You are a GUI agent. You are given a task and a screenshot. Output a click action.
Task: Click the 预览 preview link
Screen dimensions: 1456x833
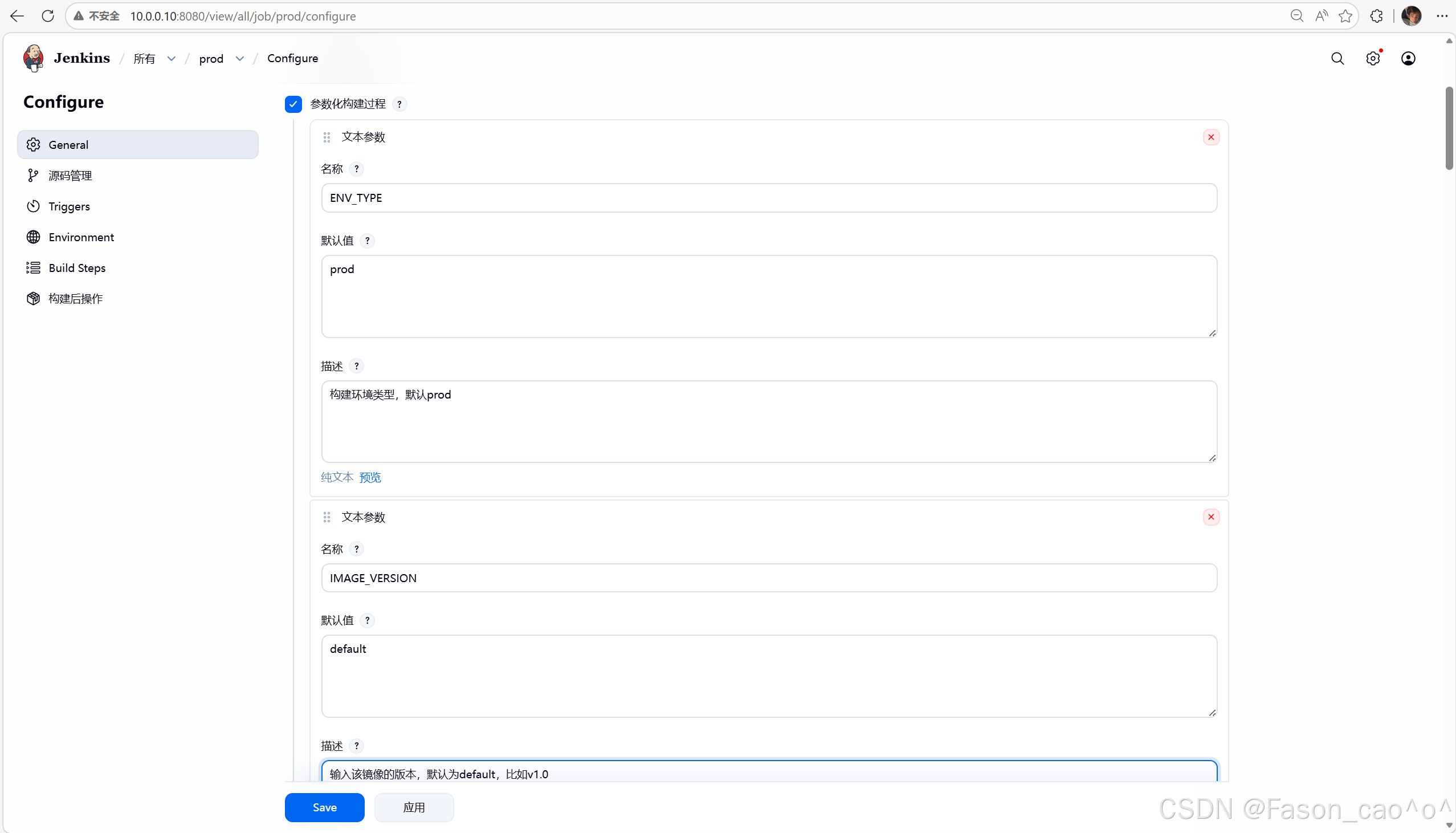tap(370, 477)
